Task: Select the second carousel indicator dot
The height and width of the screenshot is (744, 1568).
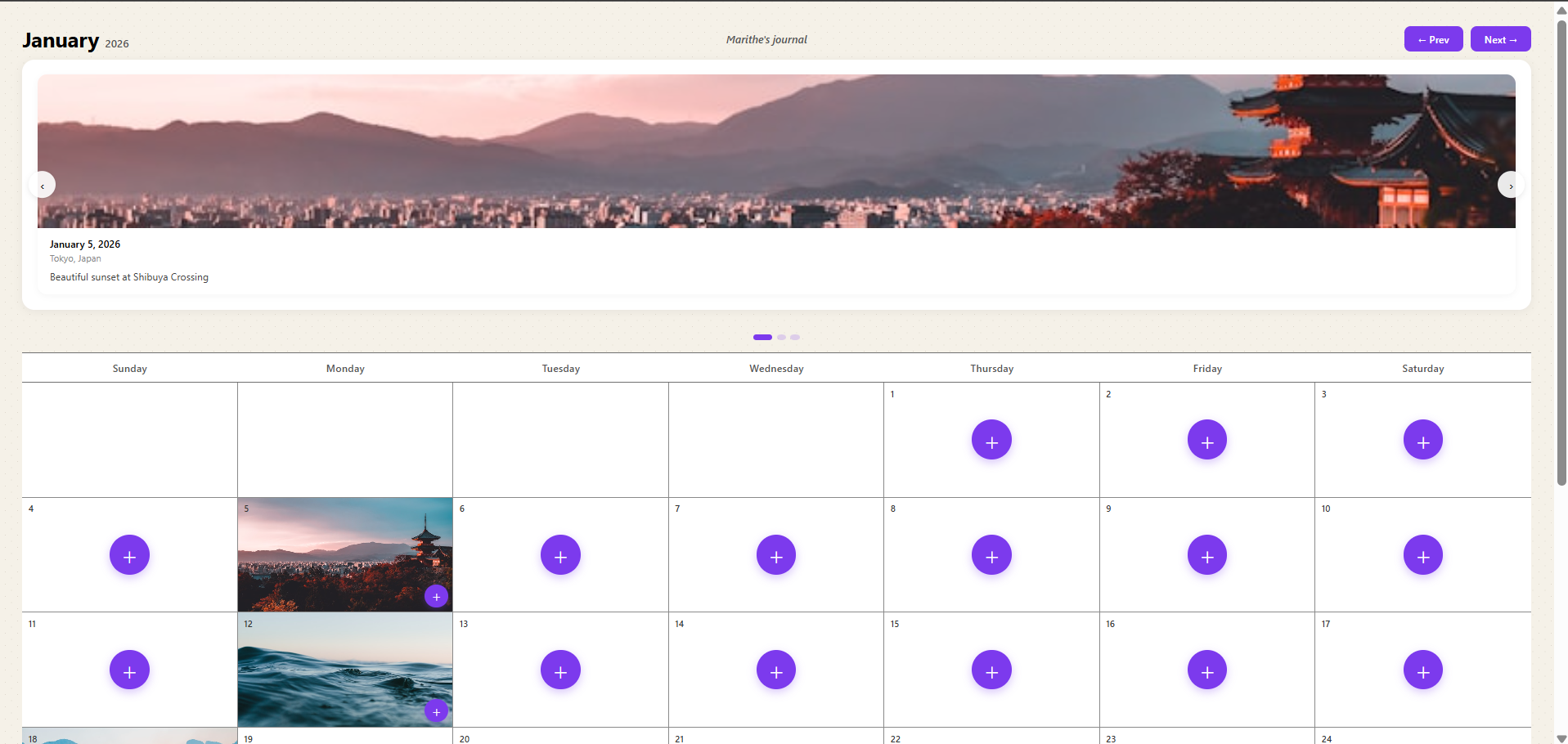Action: point(782,337)
